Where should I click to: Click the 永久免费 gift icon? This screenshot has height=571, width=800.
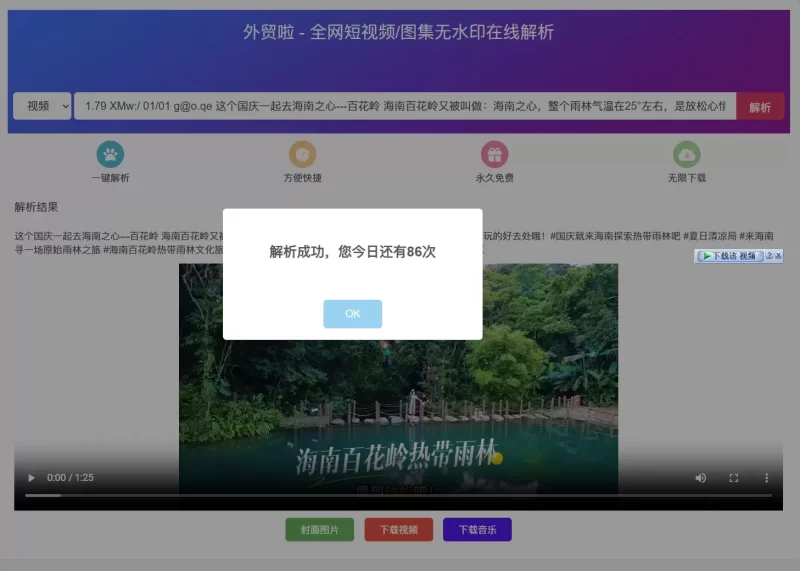click(494, 154)
